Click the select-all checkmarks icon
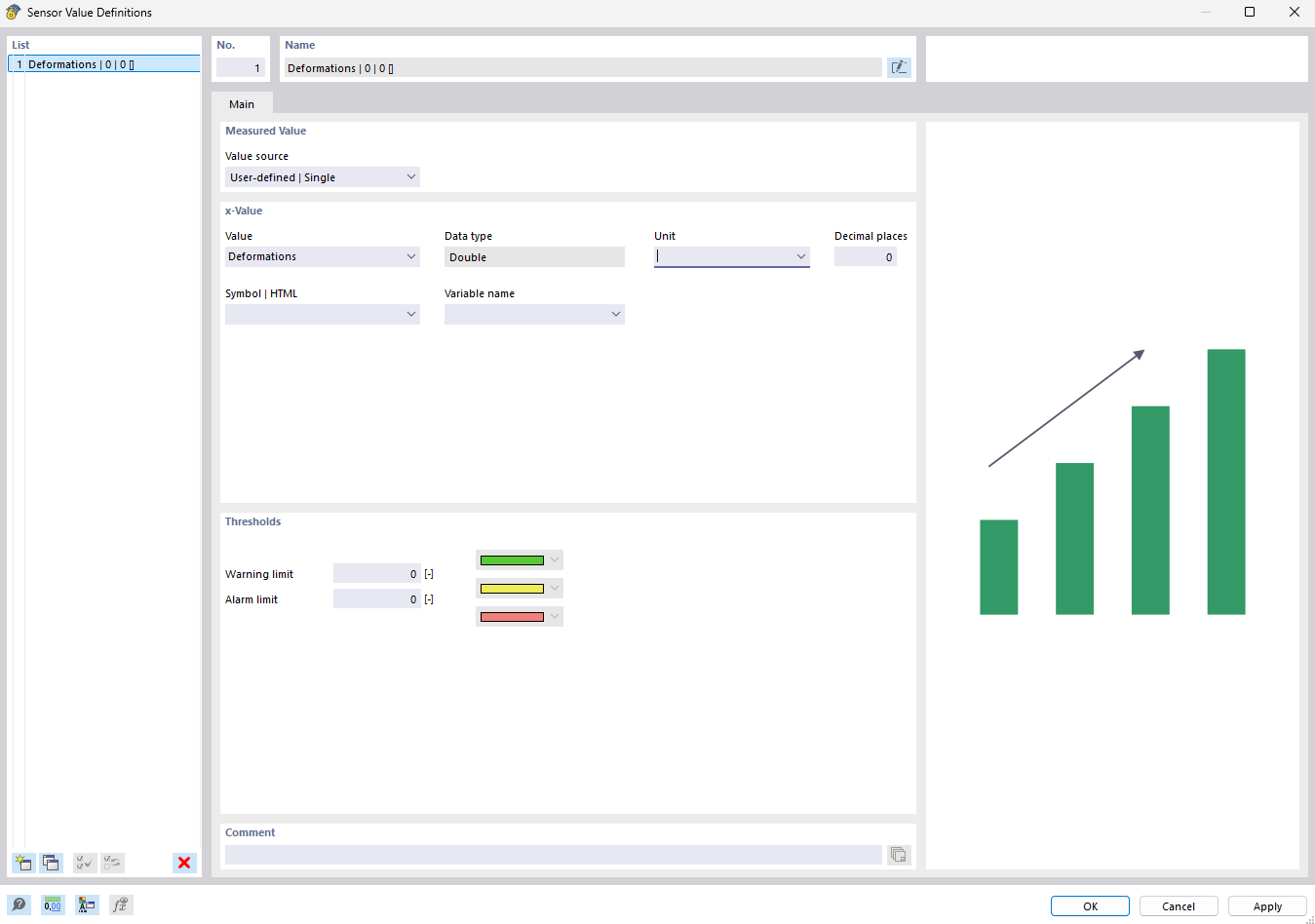 [x=85, y=863]
